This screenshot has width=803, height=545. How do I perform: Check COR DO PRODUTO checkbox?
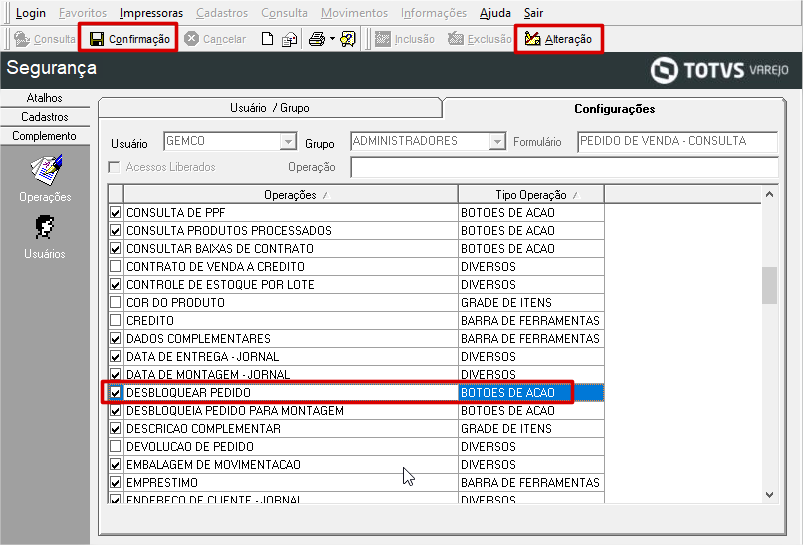[x=116, y=302]
